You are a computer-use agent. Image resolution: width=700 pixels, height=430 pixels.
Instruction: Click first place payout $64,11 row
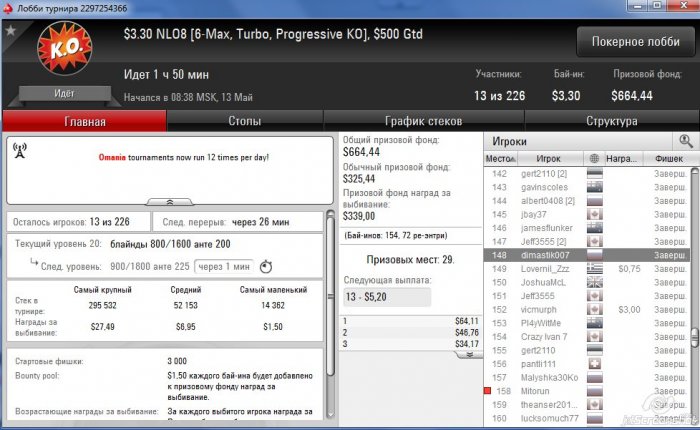click(411, 321)
